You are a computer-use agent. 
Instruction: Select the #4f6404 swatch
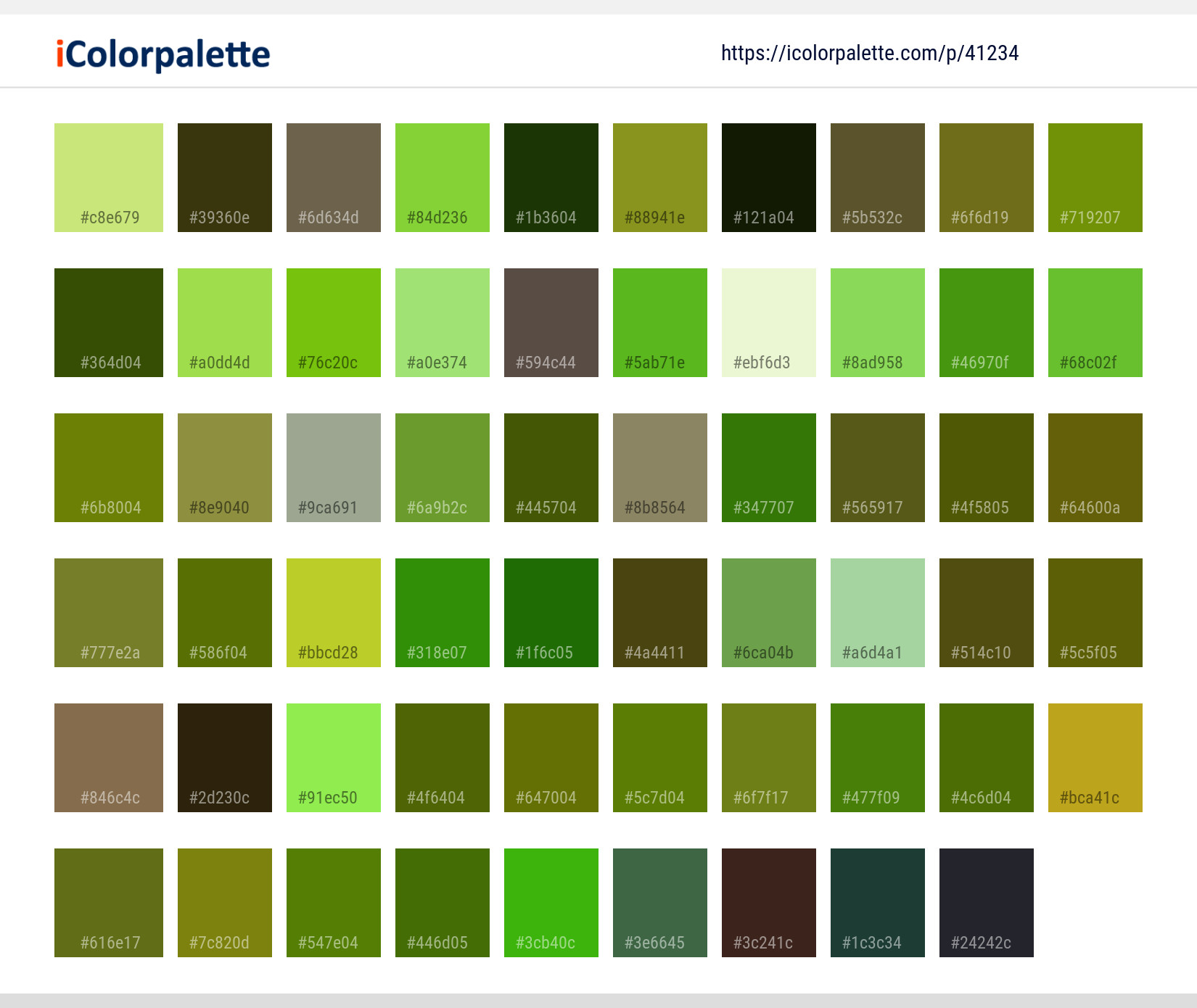[x=443, y=758]
